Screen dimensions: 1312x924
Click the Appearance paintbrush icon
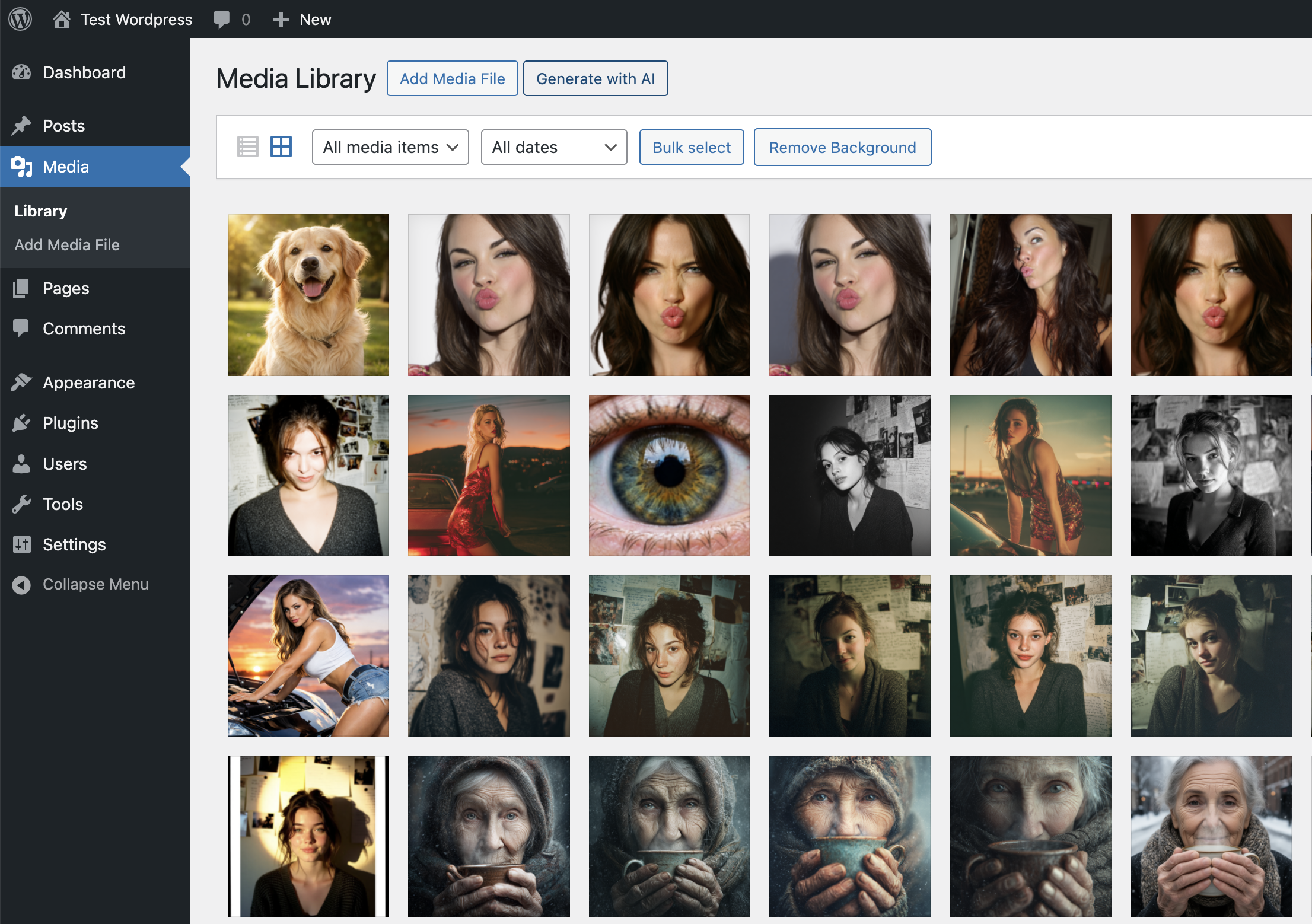(22, 383)
